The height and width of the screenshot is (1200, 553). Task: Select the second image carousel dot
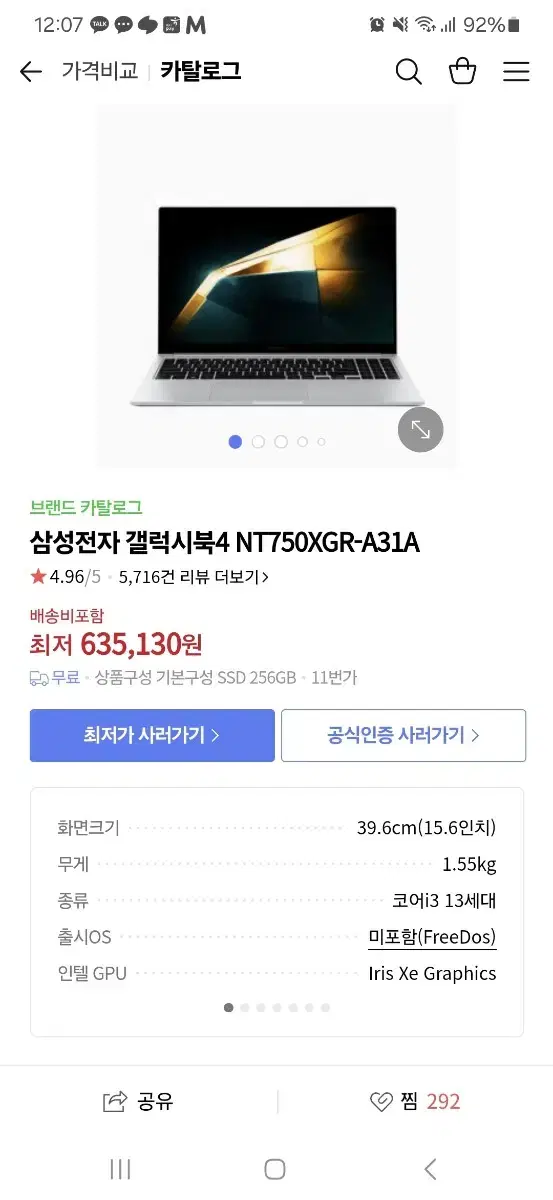click(258, 442)
